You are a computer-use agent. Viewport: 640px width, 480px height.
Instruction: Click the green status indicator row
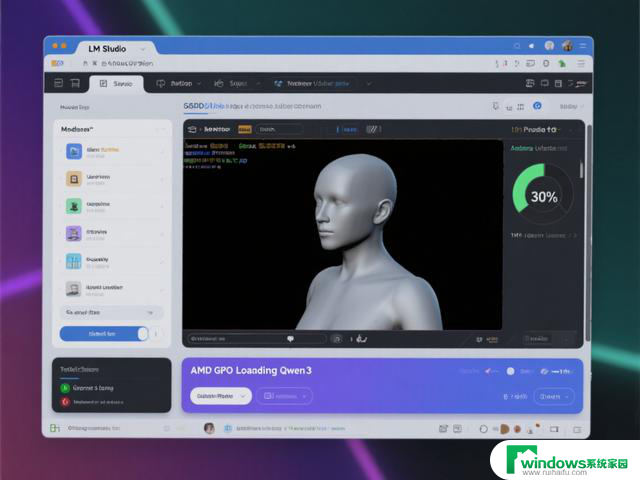[87, 388]
